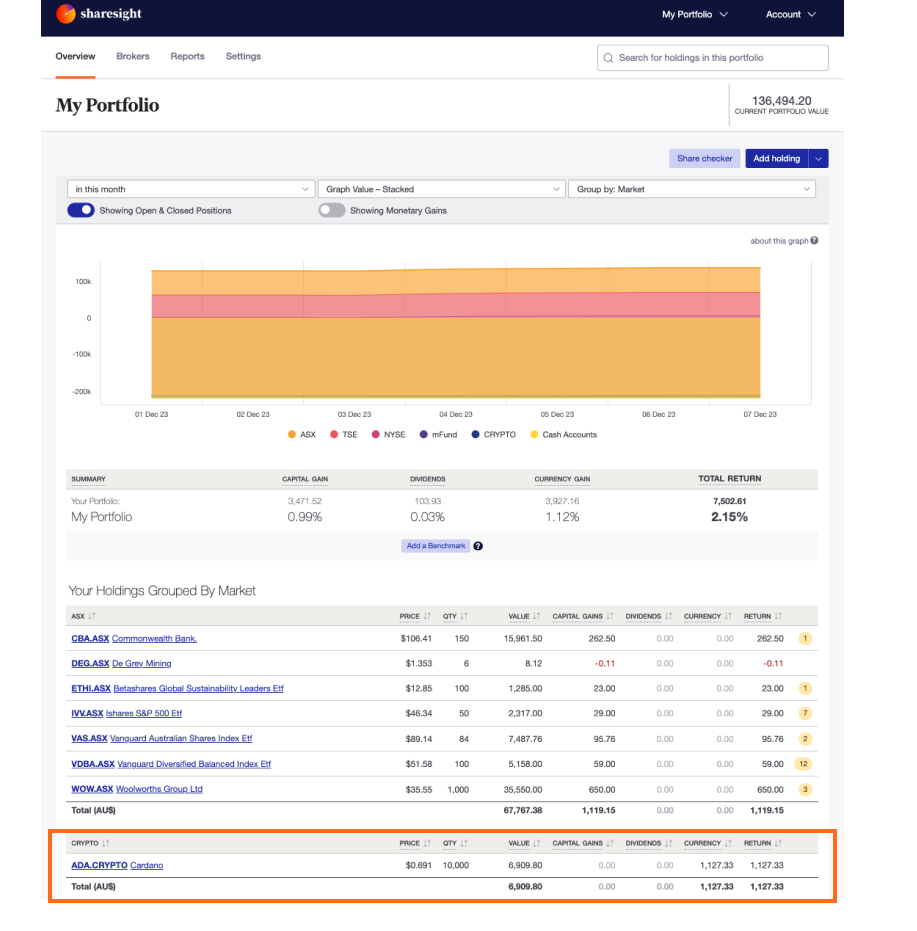Open the Add holding arrow dropdown
This screenshot has height=931, width=917.
818,159
